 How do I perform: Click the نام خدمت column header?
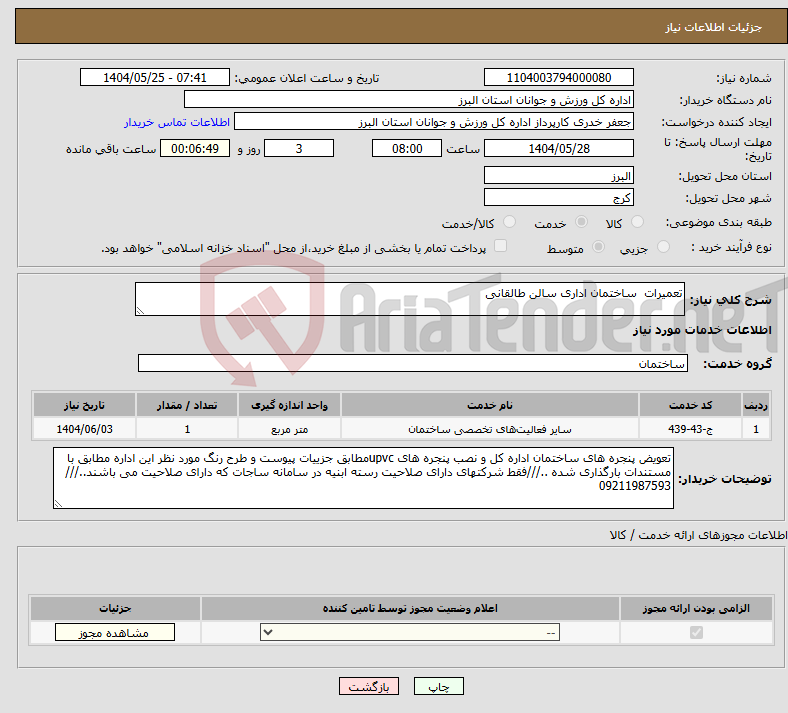tap(489, 405)
